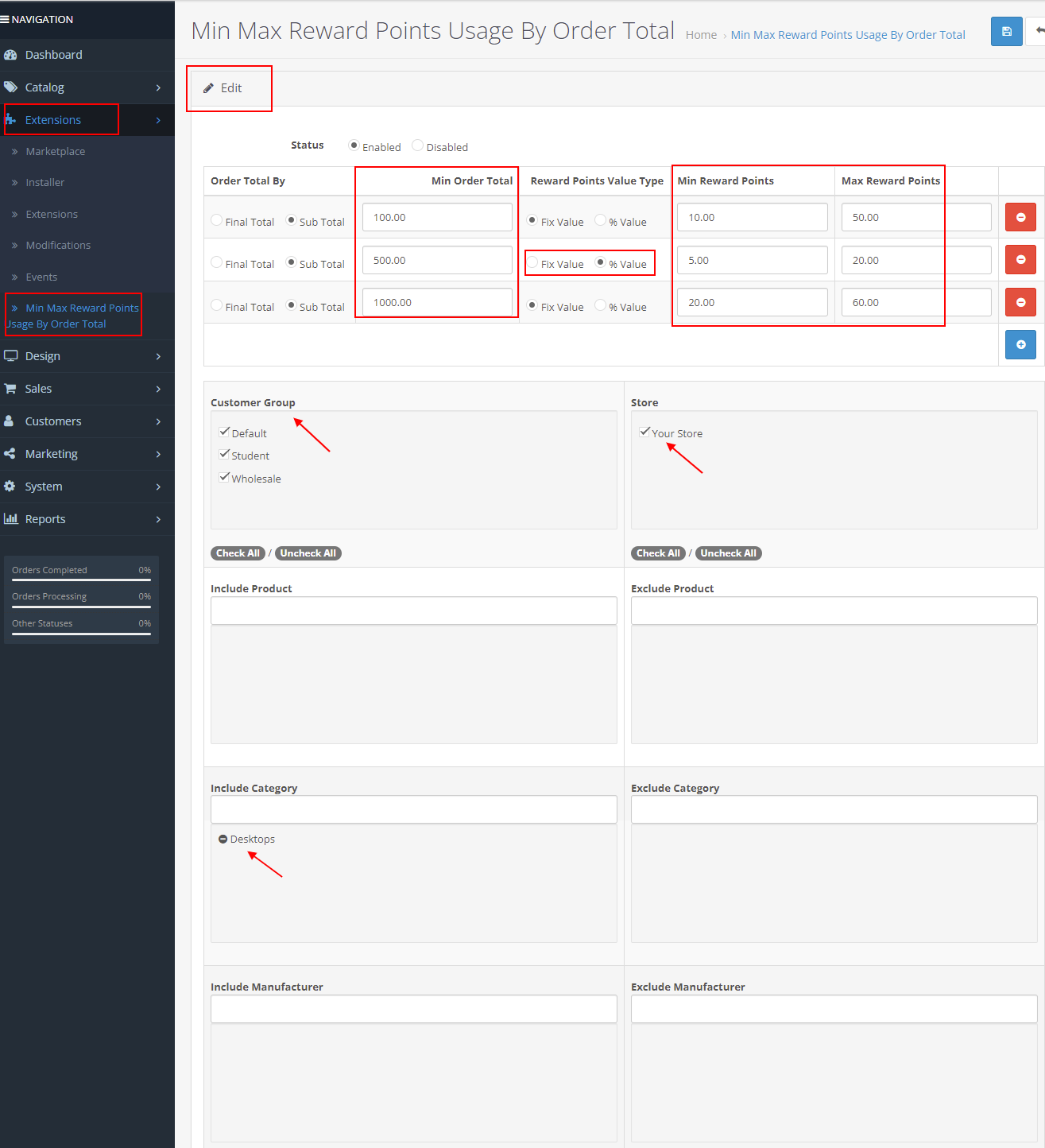1045x1148 pixels.
Task: Open Marketplace under Extensions
Action: (55, 151)
